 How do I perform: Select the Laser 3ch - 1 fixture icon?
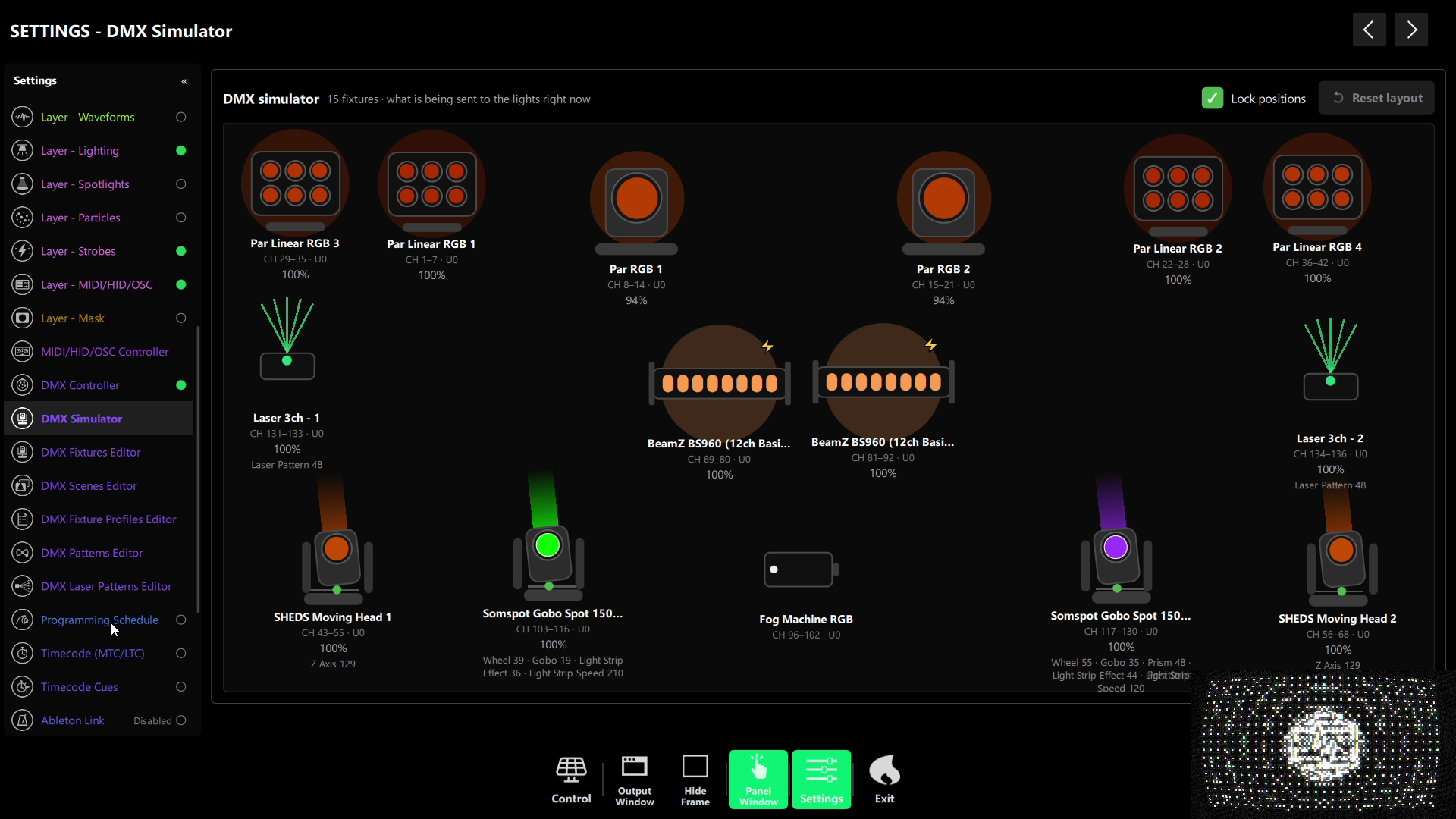coord(287,339)
